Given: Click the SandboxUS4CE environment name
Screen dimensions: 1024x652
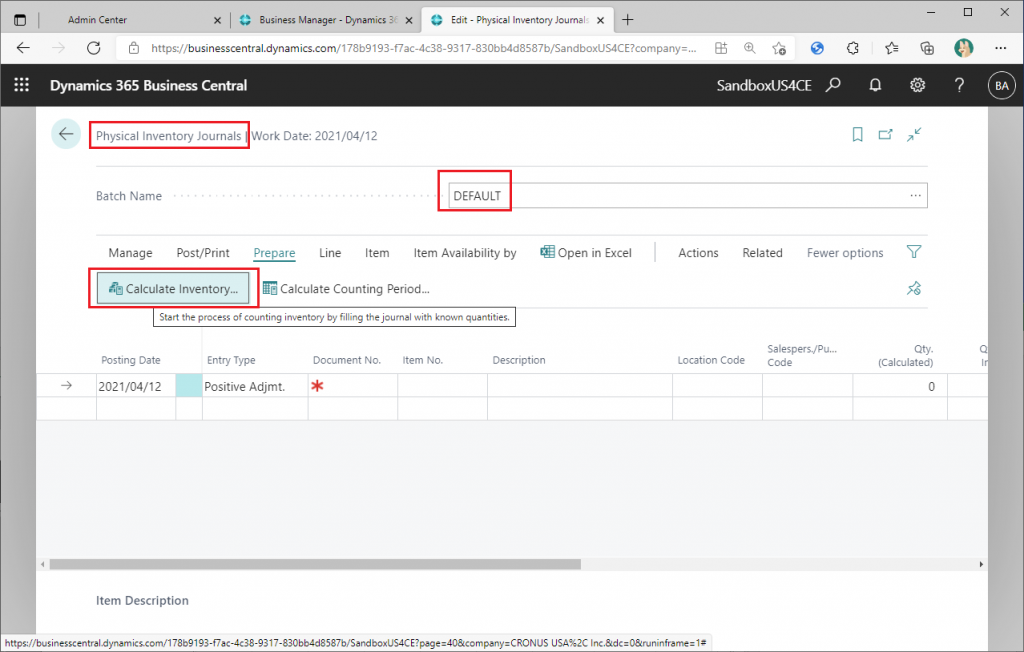Looking at the screenshot, I should (764, 86).
